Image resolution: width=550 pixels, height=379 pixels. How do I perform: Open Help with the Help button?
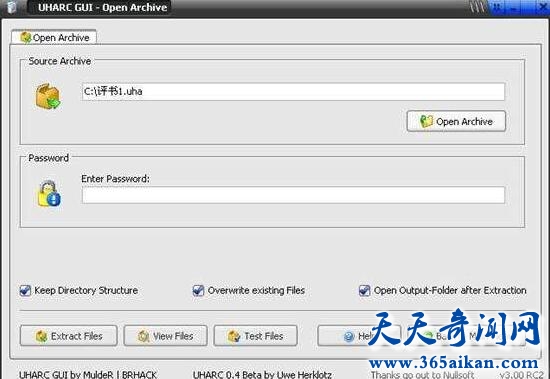(x=359, y=336)
